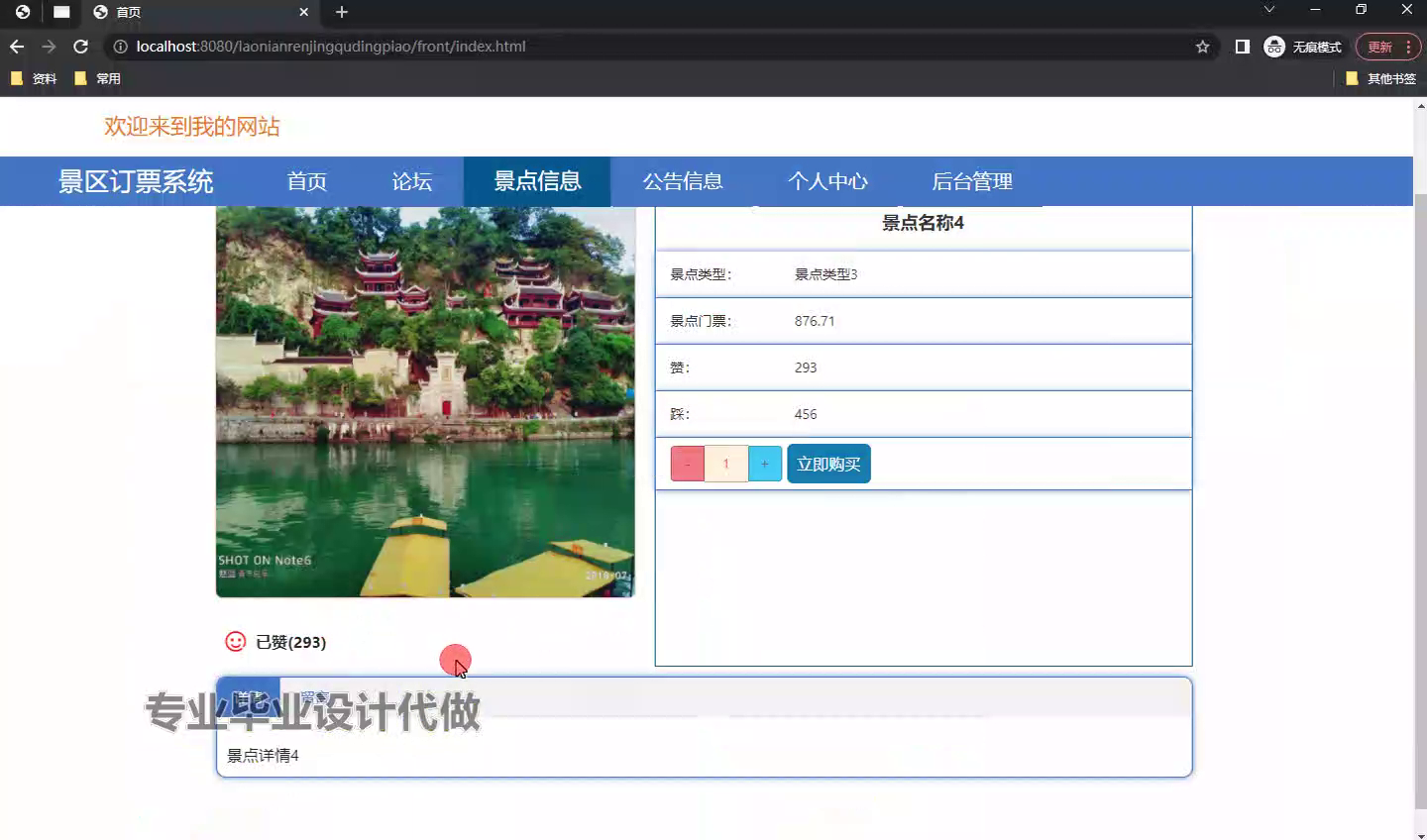The height and width of the screenshot is (840, 1427).
Task: Click the 已赞(293) like label
Action: pyautogui.click(x=291, y=642)
